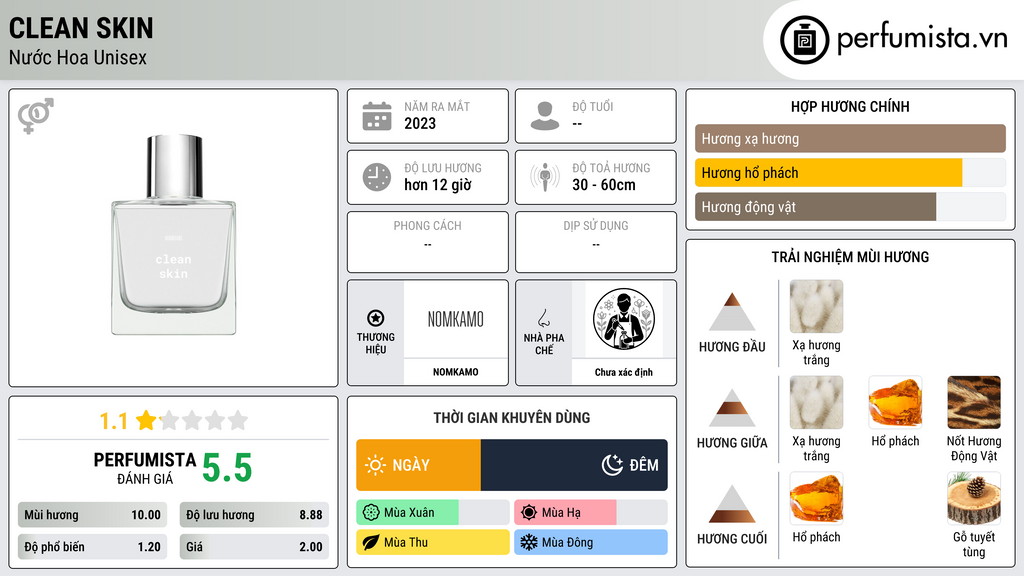Click the Trải nghiệm mùi hương heading

[x=850, y=257]
